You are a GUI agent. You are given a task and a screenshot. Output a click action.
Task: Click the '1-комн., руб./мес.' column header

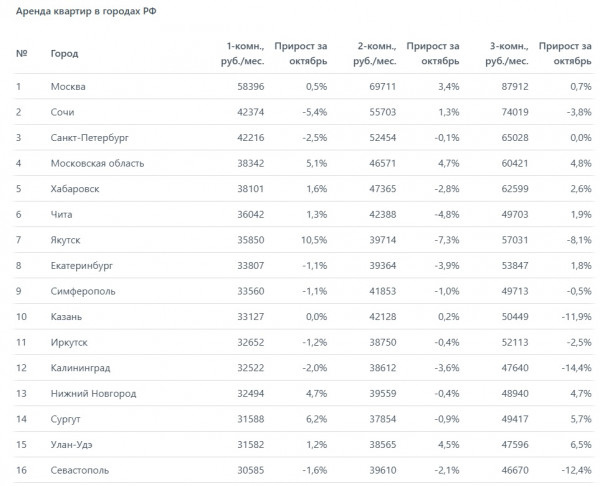point(243,54)
